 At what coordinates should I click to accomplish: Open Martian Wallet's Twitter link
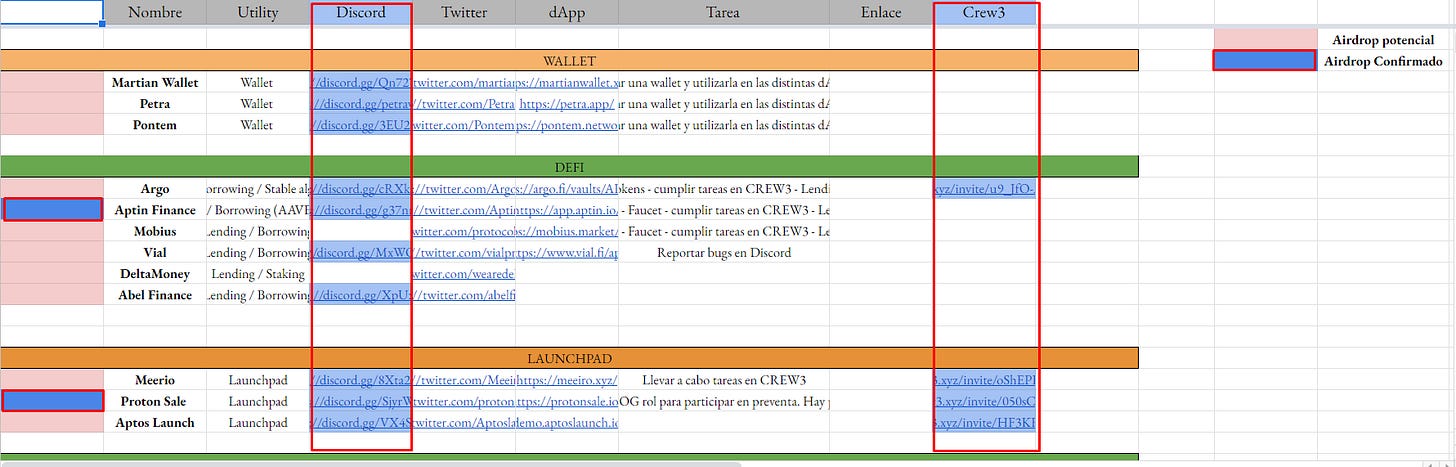point(464,82)
